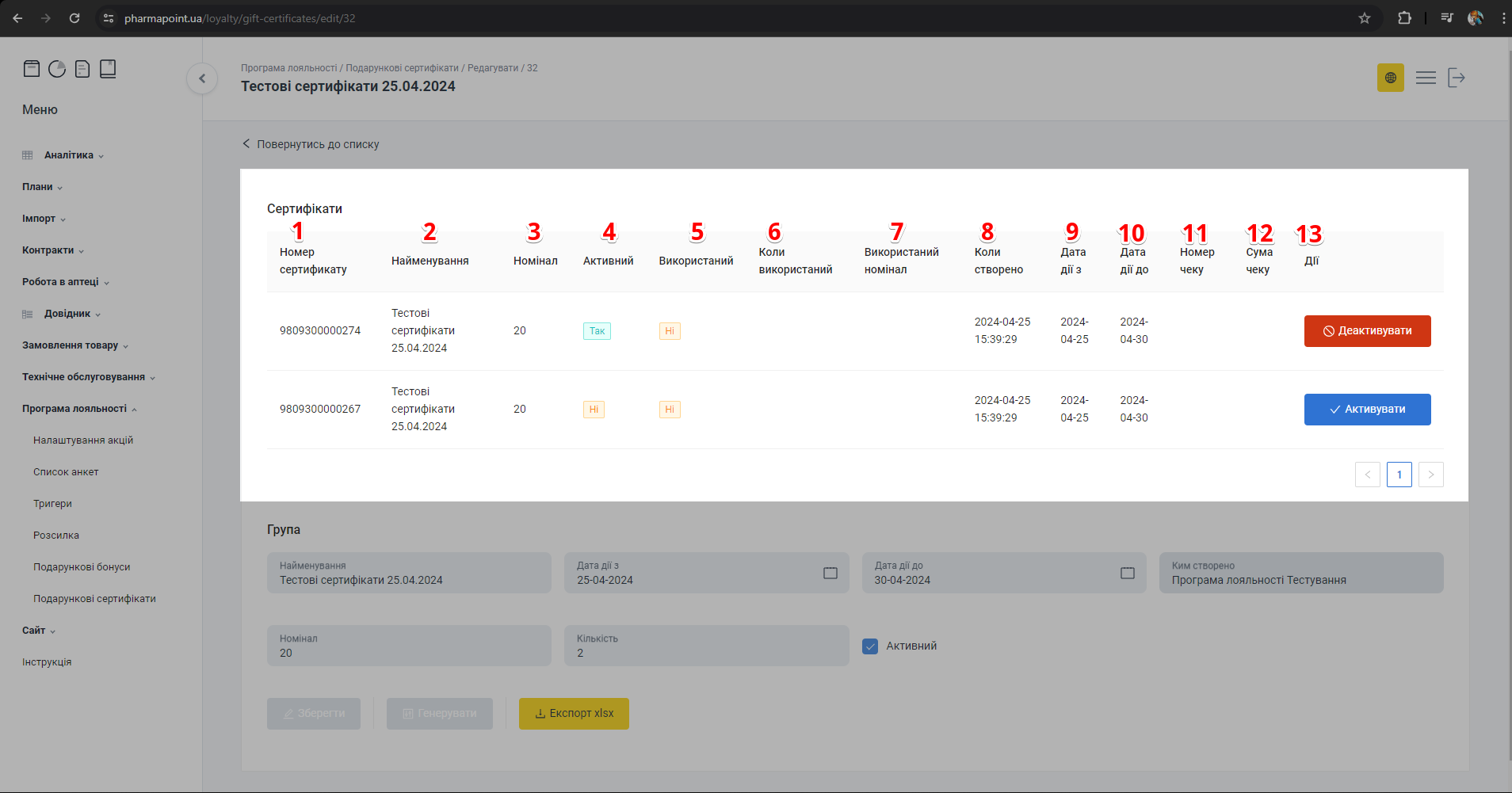Open the Подарункові бонуси menu item

[82, 567]
